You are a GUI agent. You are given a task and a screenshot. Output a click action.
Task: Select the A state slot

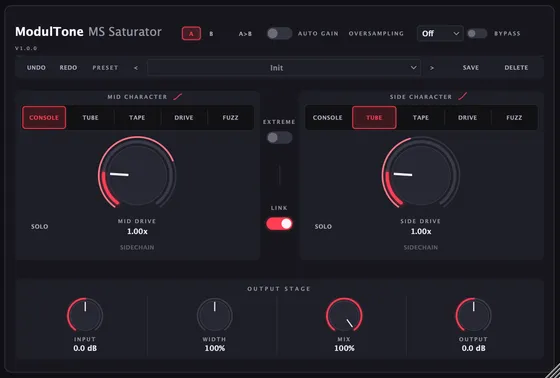[x=191, y=34]
